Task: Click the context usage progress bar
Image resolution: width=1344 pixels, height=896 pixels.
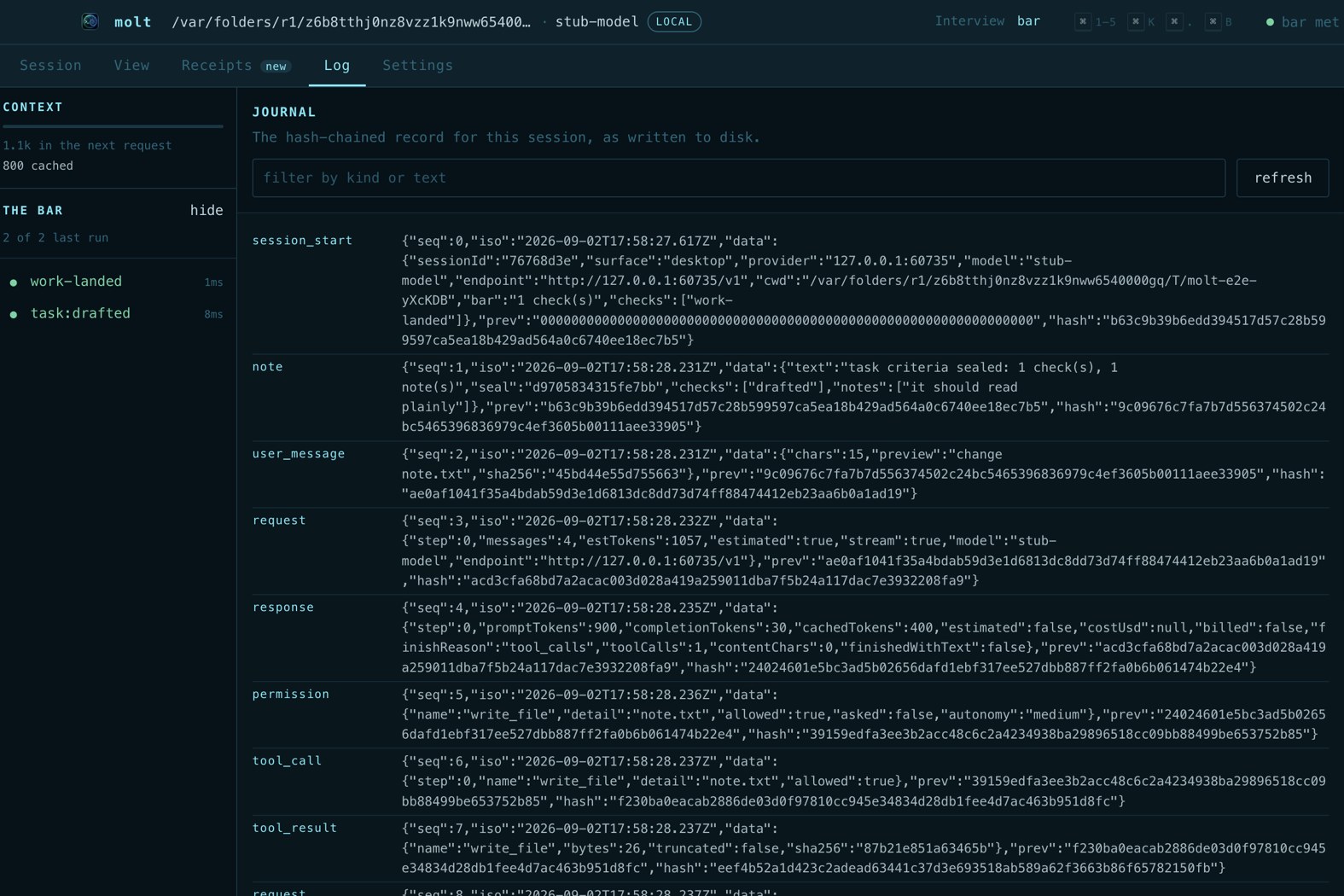Action: tap(113, 126)
